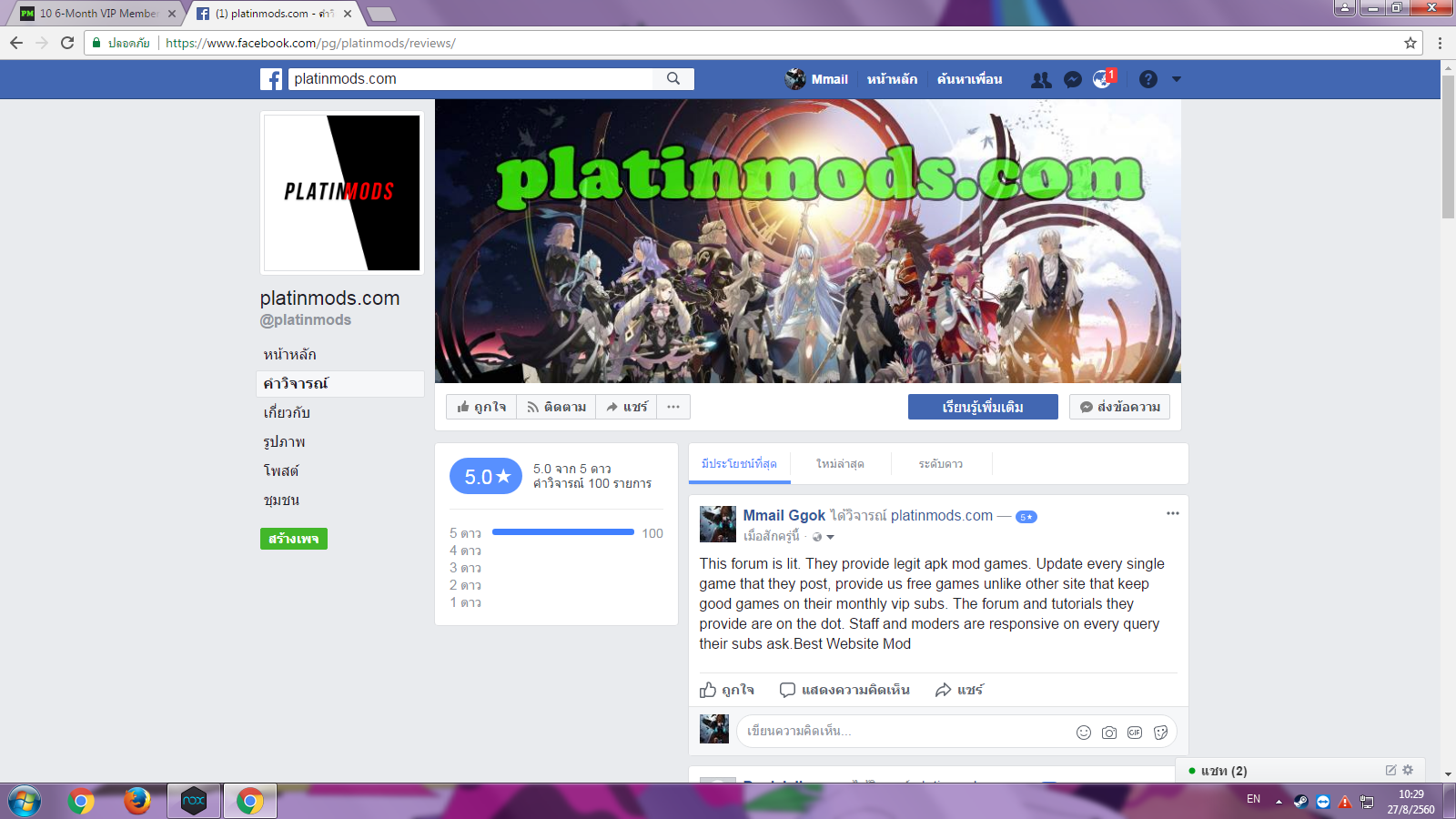Open คำวิจารณ์ reviews sidebar item

point(340,384)
